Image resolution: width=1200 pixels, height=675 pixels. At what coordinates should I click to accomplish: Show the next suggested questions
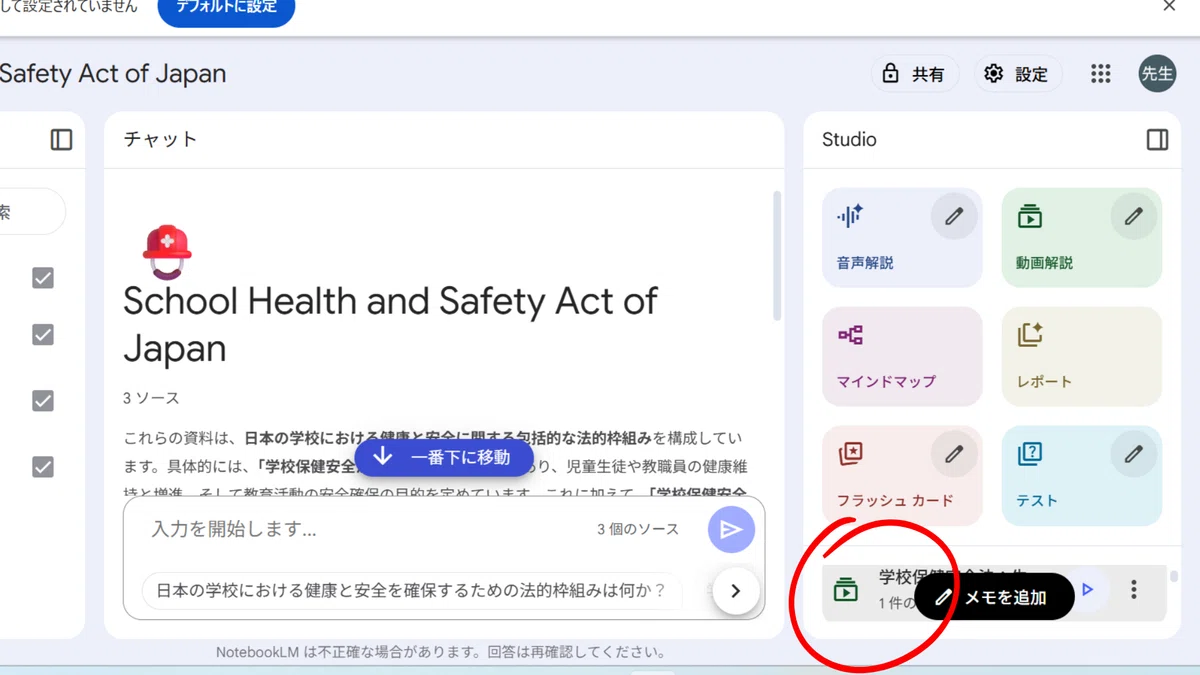(736, 591)
